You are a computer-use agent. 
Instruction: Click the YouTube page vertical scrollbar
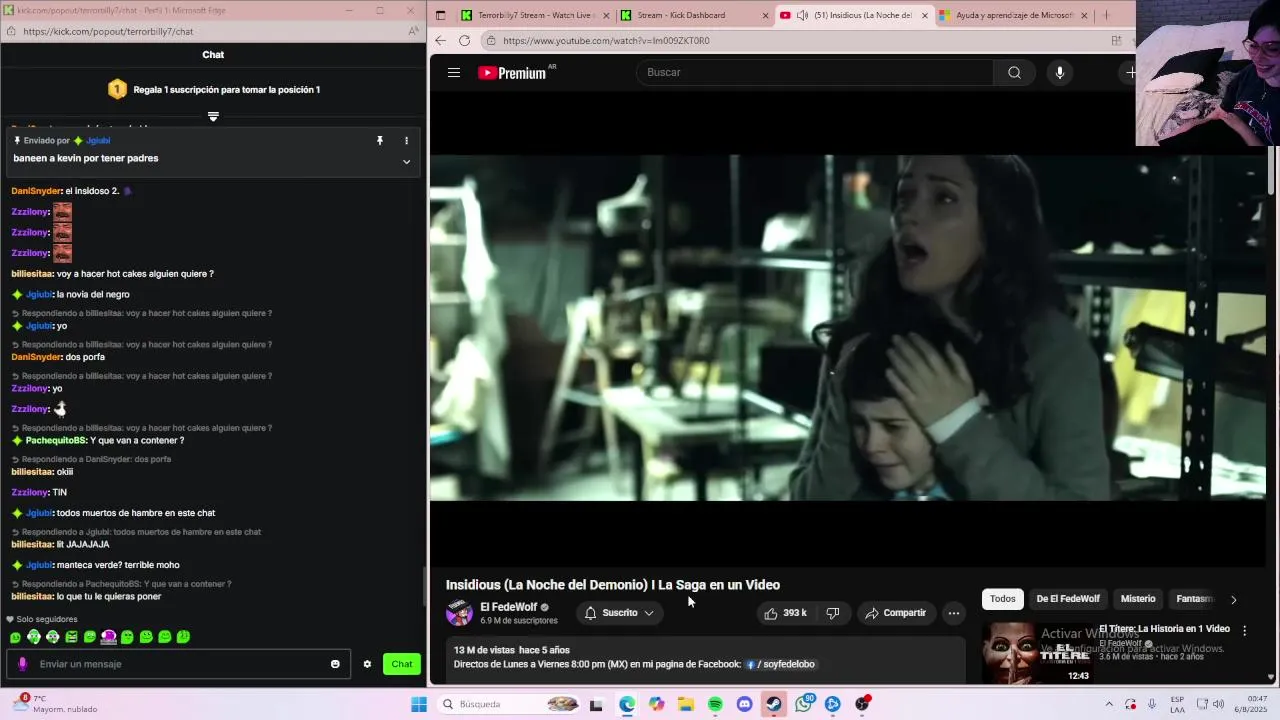pos(1272,170)
